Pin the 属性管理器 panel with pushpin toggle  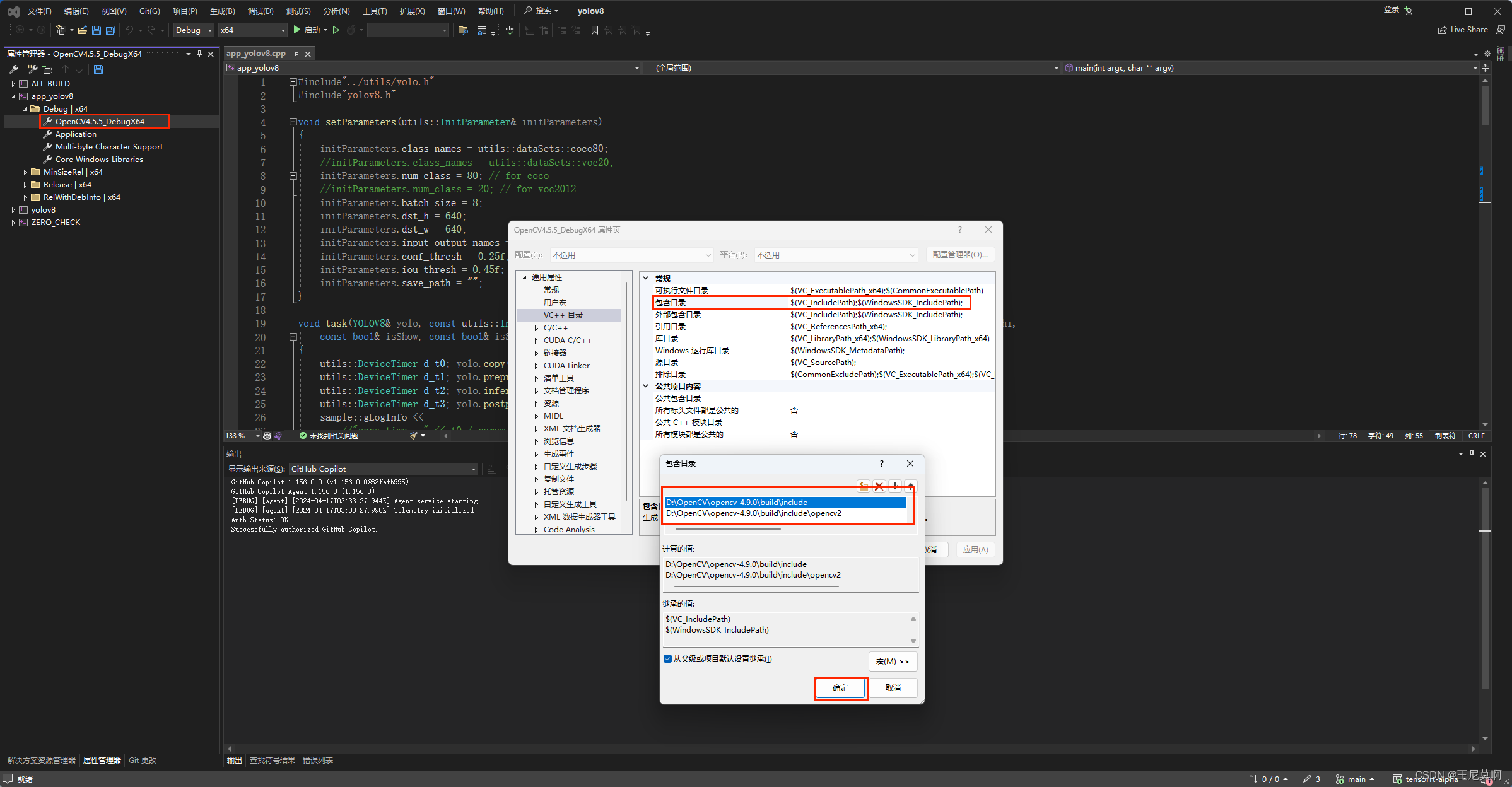click(199, 54)
